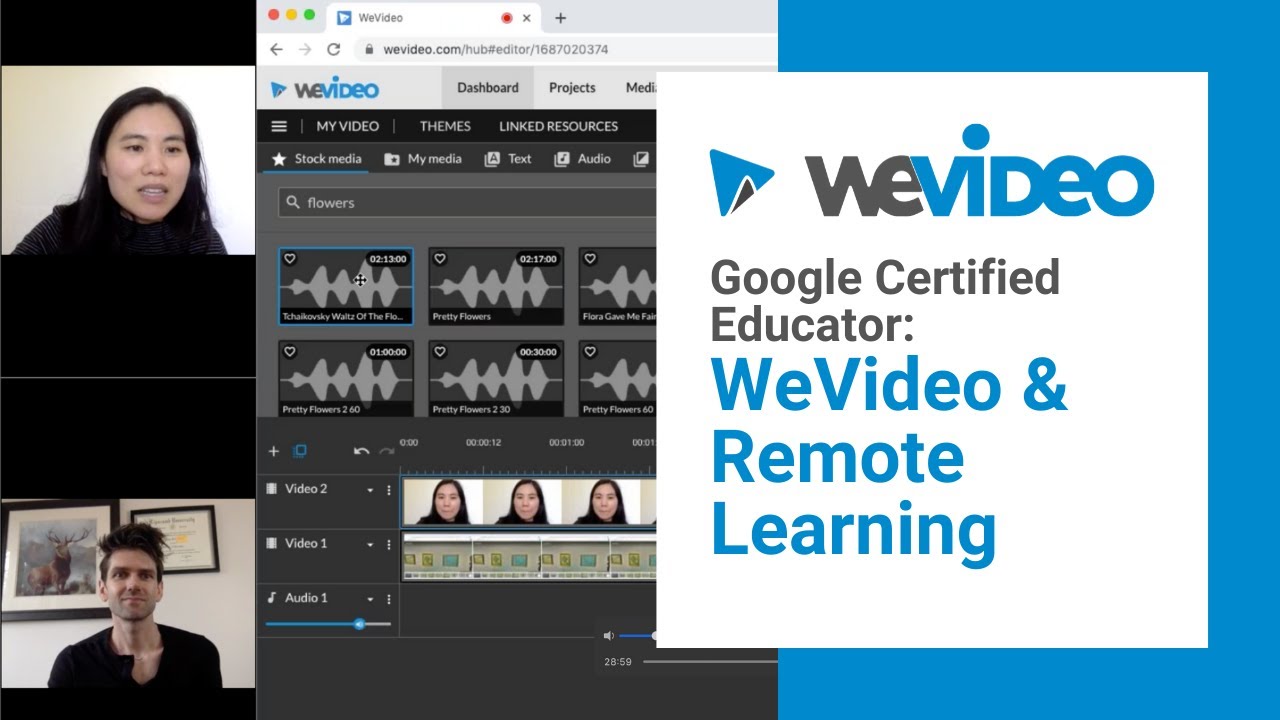
Task: Open the Video 1 three-dot menu
Action: 389,544
